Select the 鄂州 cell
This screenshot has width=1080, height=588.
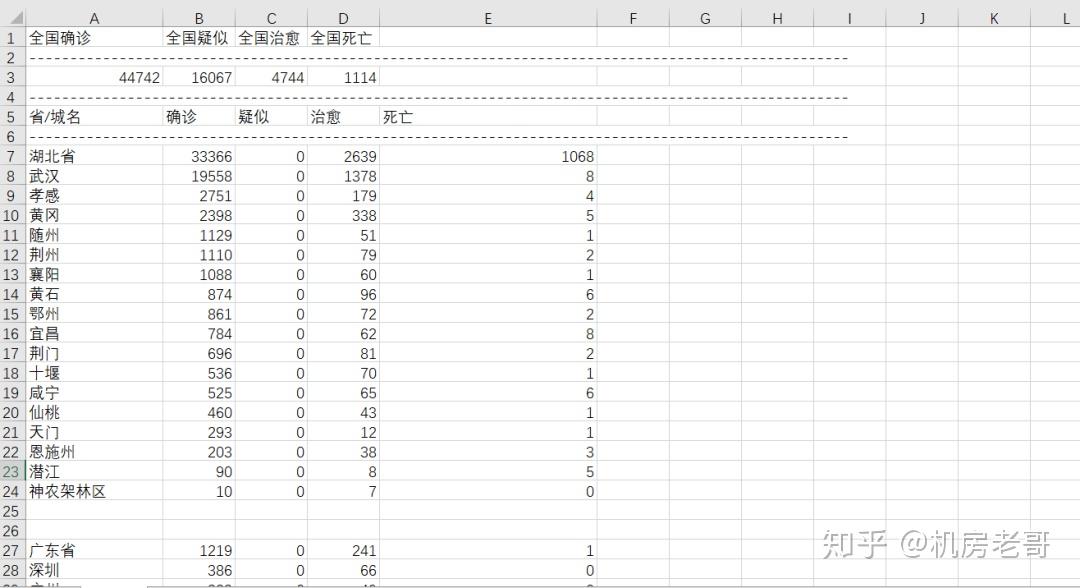pos(94,314)
